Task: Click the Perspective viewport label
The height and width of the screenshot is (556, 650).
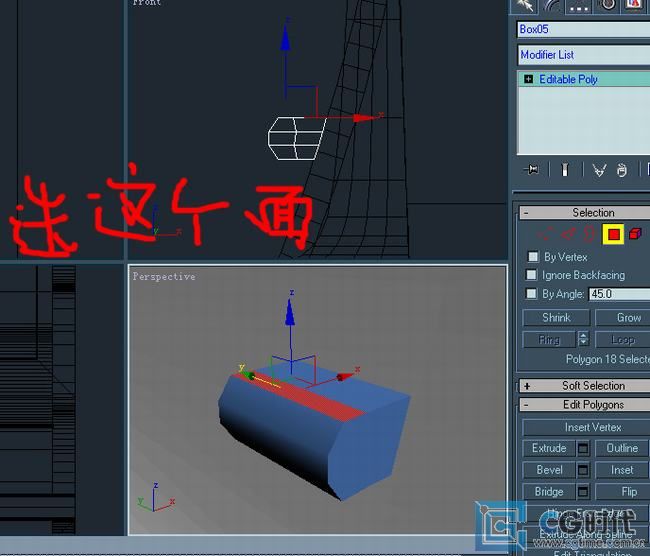Action: (164, 277)
